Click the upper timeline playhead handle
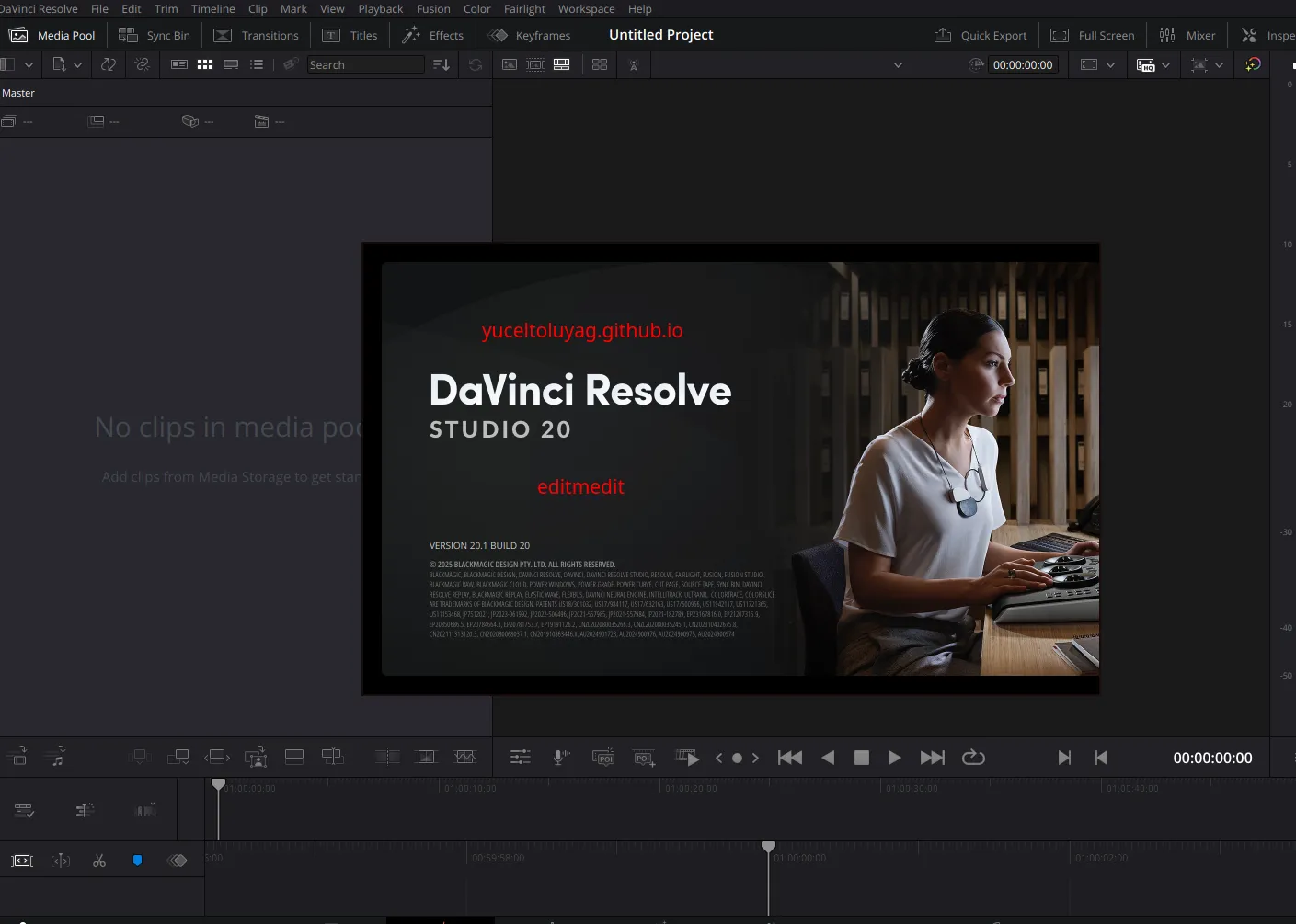Screen dimensions: 1296x924 (218, 784)
